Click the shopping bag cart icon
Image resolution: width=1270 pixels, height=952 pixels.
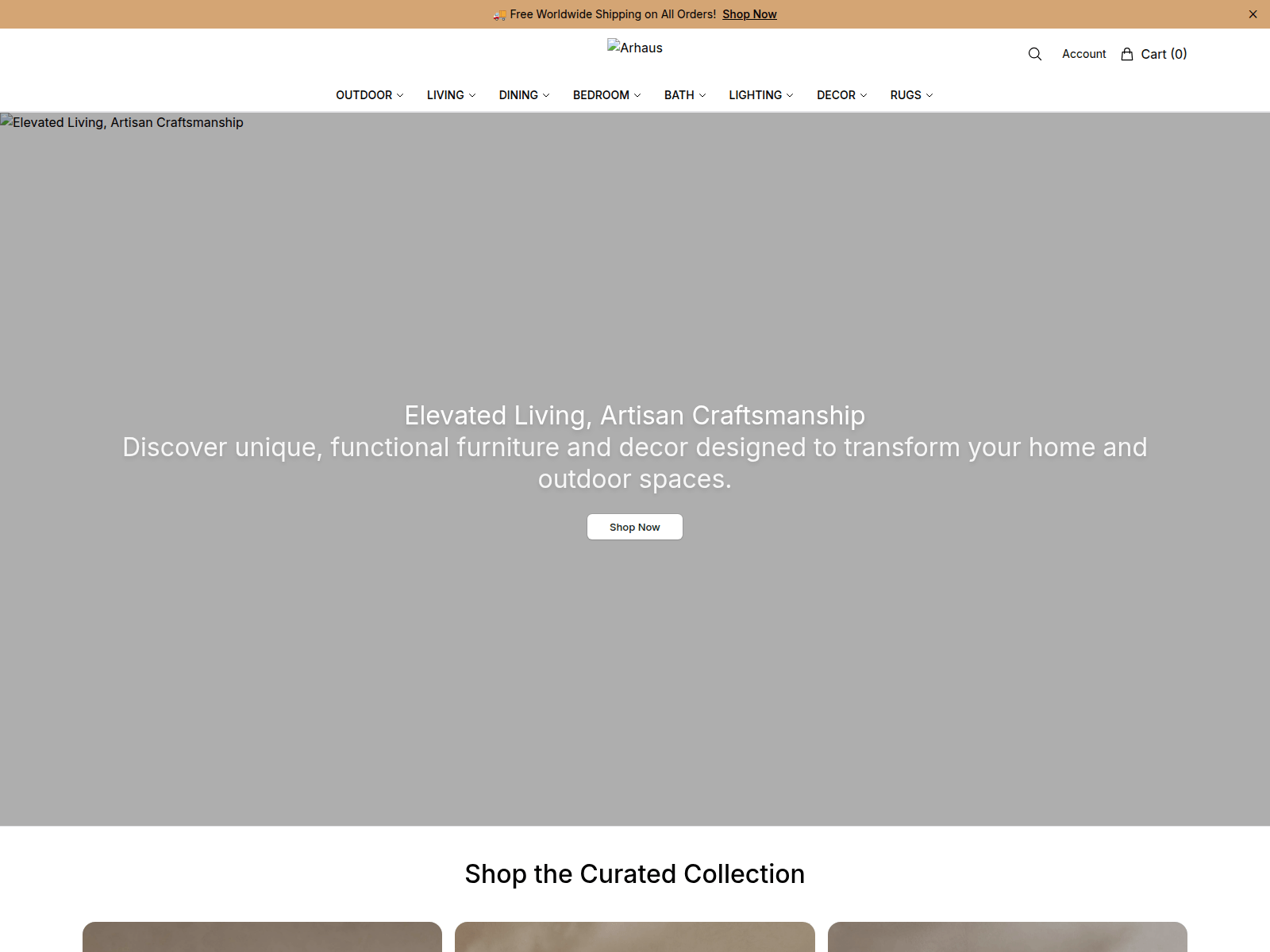(1126, 54)
